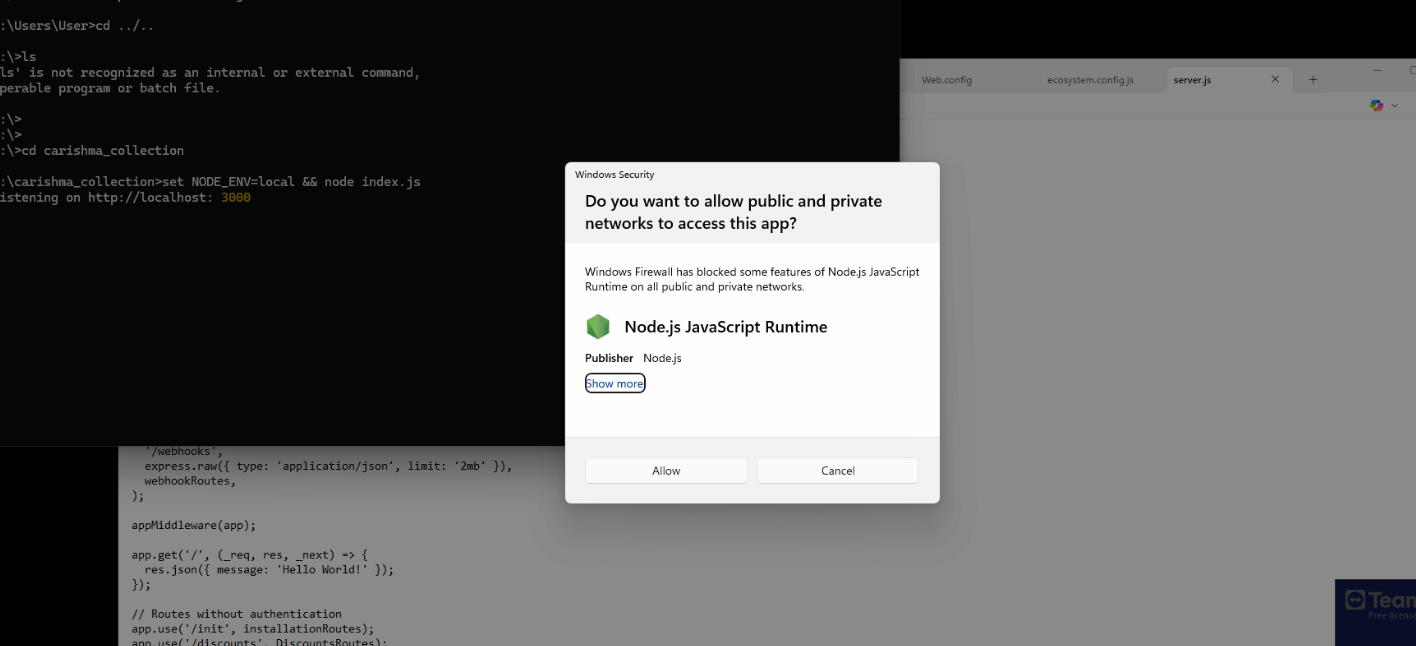Click the port number 3000 in terminal
This screenshot has width=1416, height=646.
coord(236,198)
